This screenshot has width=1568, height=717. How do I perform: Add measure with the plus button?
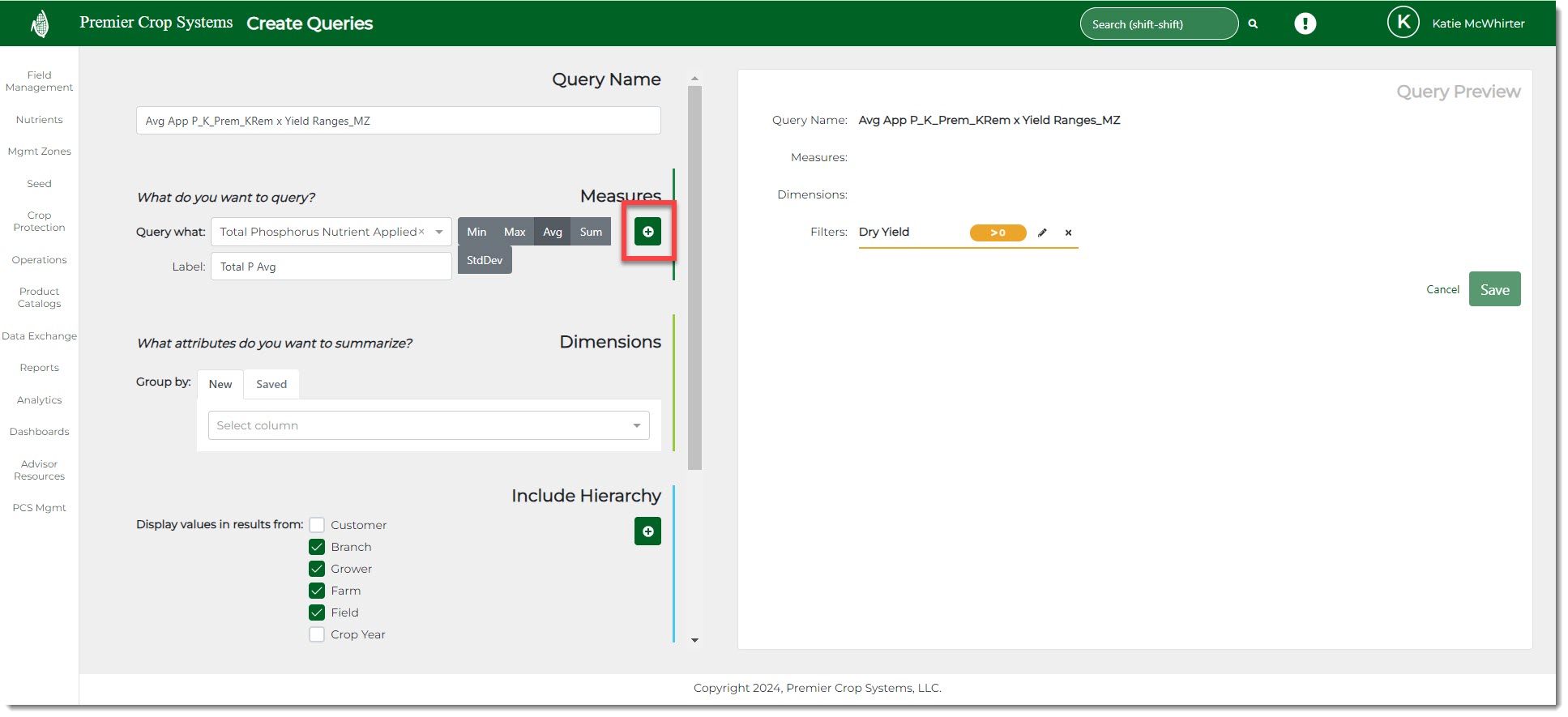pos(647,232)
